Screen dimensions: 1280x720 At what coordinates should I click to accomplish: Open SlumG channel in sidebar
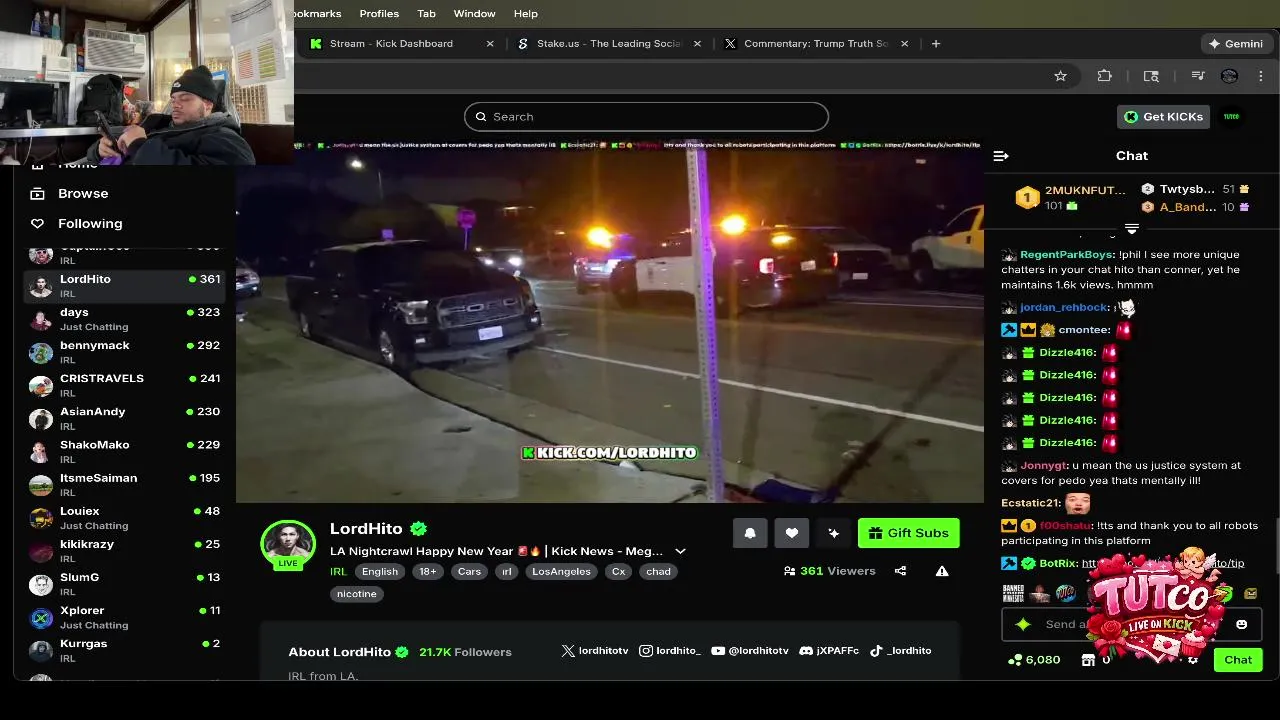[124, 583]
